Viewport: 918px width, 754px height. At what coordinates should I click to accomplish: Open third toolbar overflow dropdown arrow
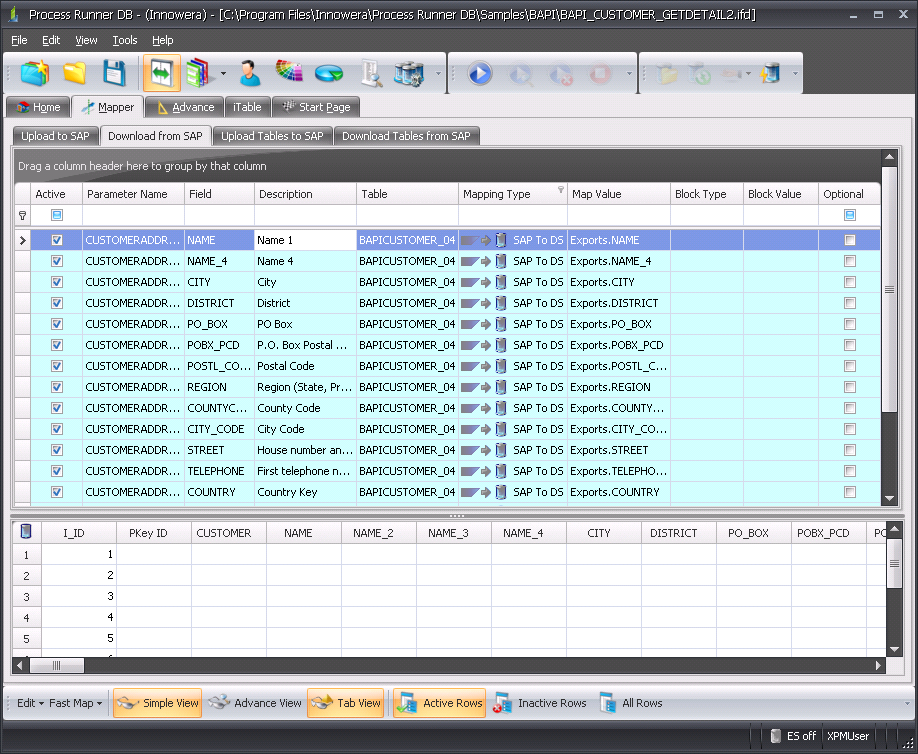[794, 74]
